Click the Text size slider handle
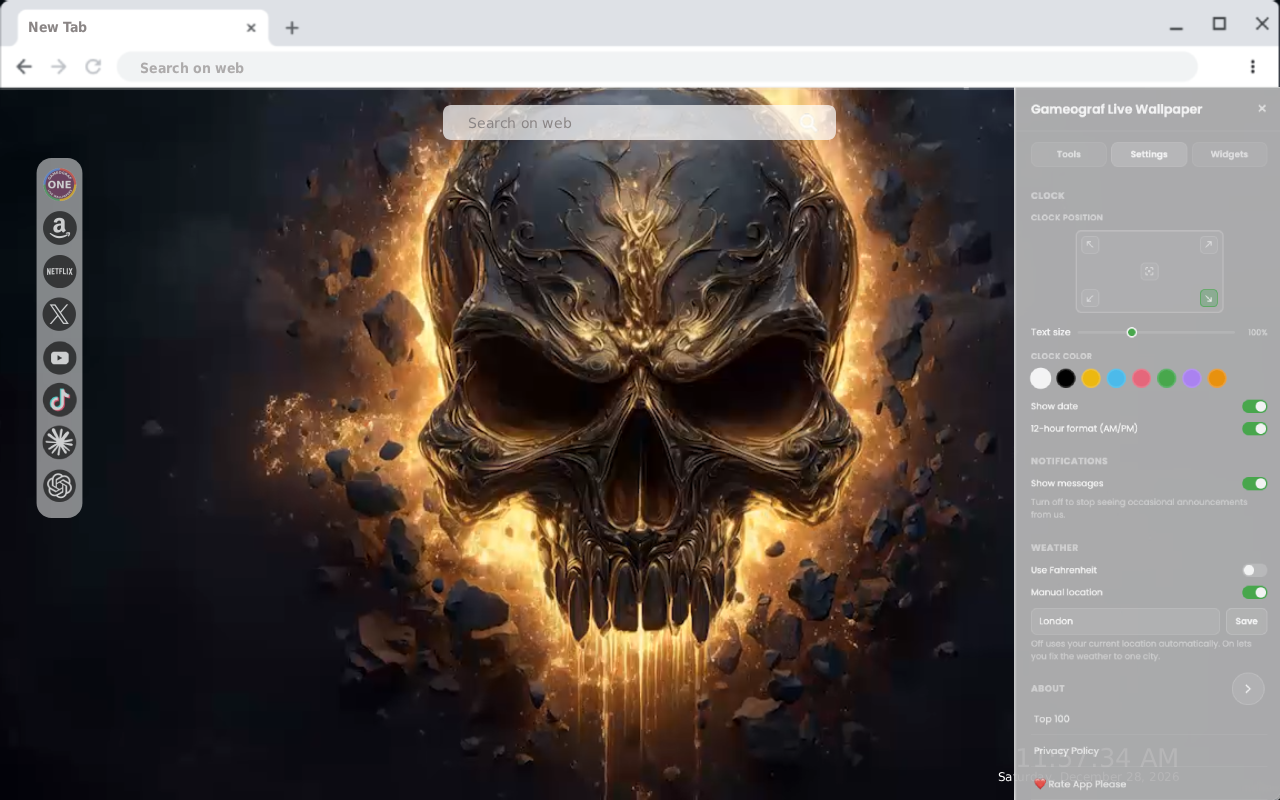1280x800 pixels. pos(1132,332)
